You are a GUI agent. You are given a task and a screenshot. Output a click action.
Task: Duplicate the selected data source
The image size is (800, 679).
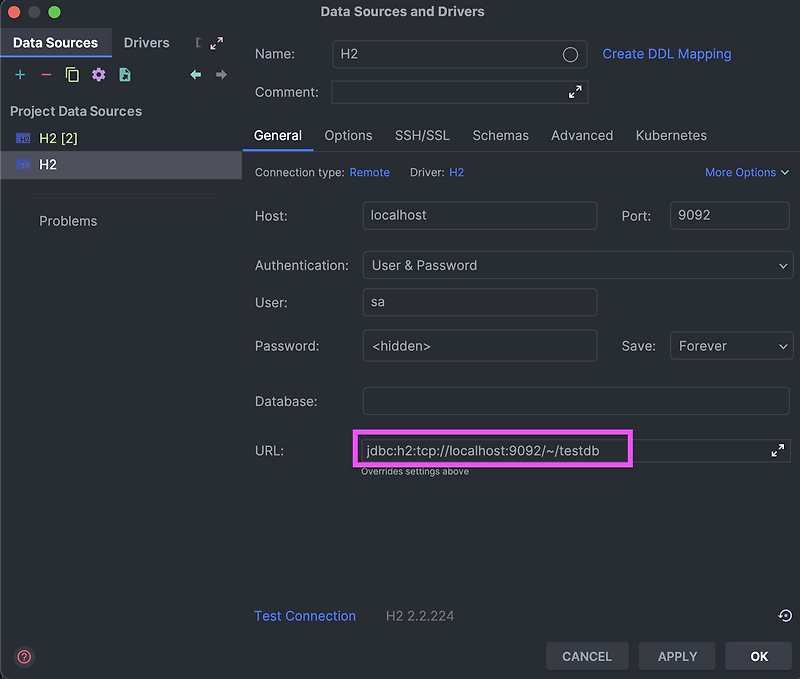[x=72, y=75]
